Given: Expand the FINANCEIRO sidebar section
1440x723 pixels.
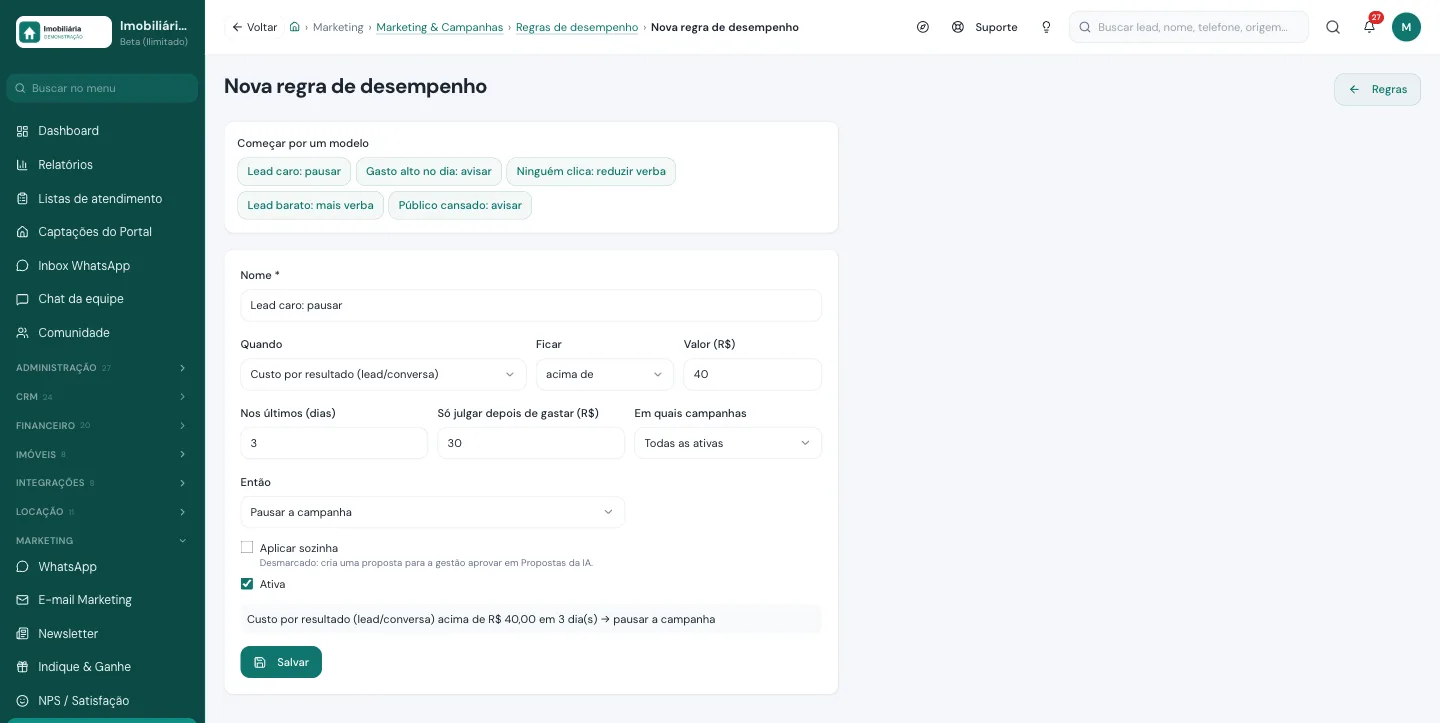Looking at the screenshot, I should click(102, 426).
